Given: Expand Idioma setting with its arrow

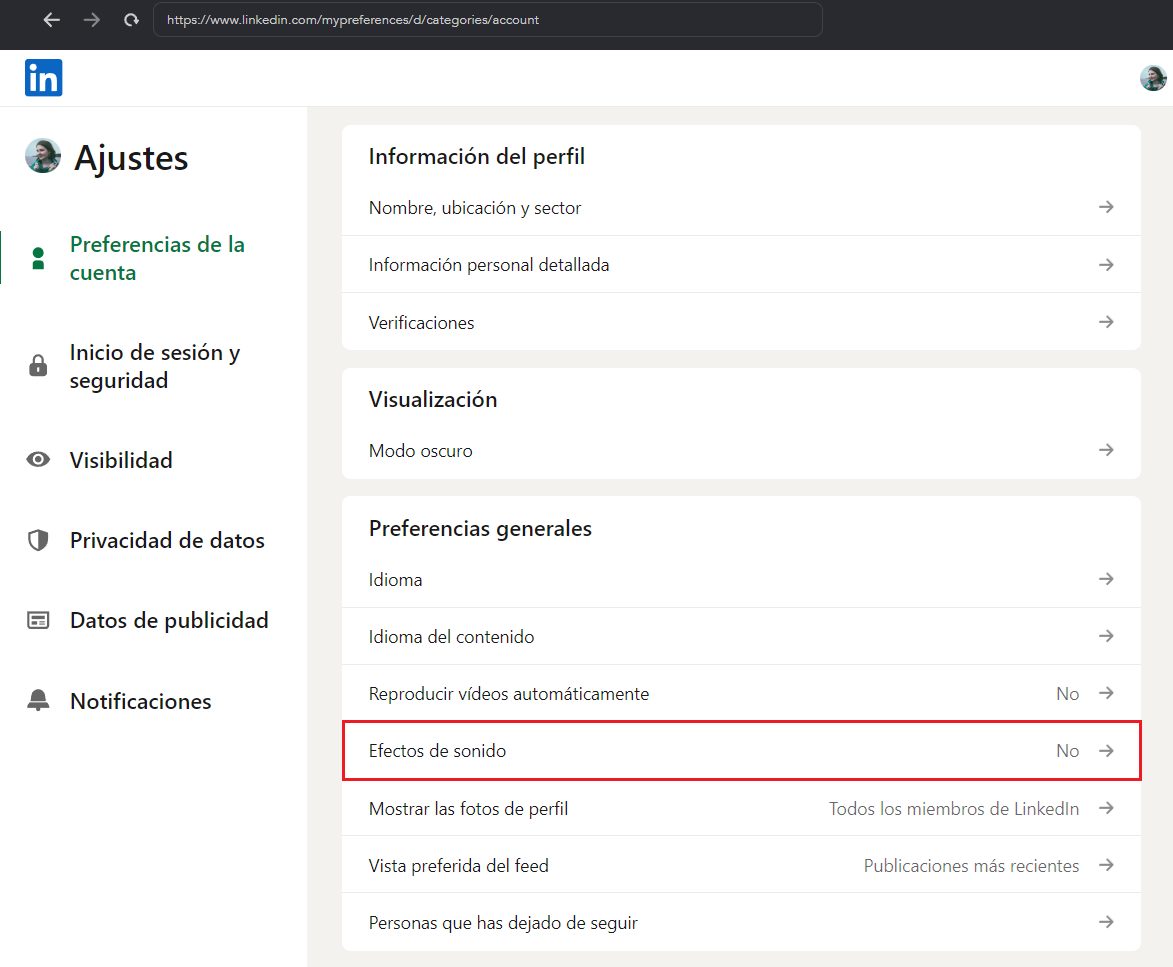Looking at the screenshot, I should pos(1106,579).
